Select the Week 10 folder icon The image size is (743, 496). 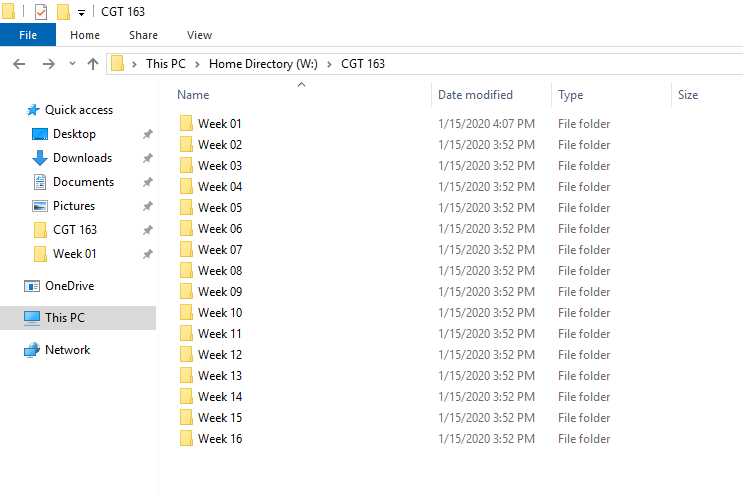[x=186, y=312]
